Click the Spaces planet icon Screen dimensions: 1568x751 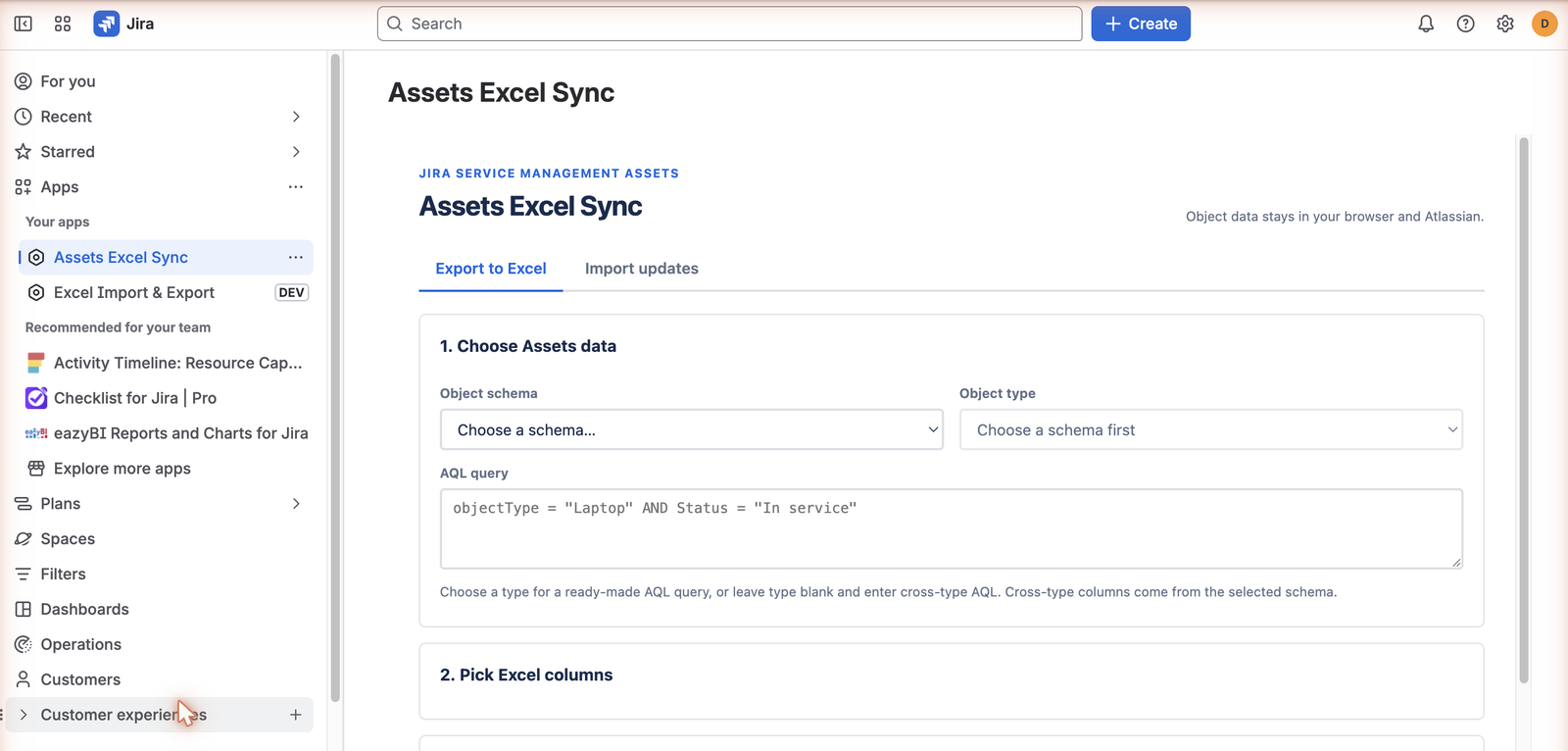click(x=24, y=539)
